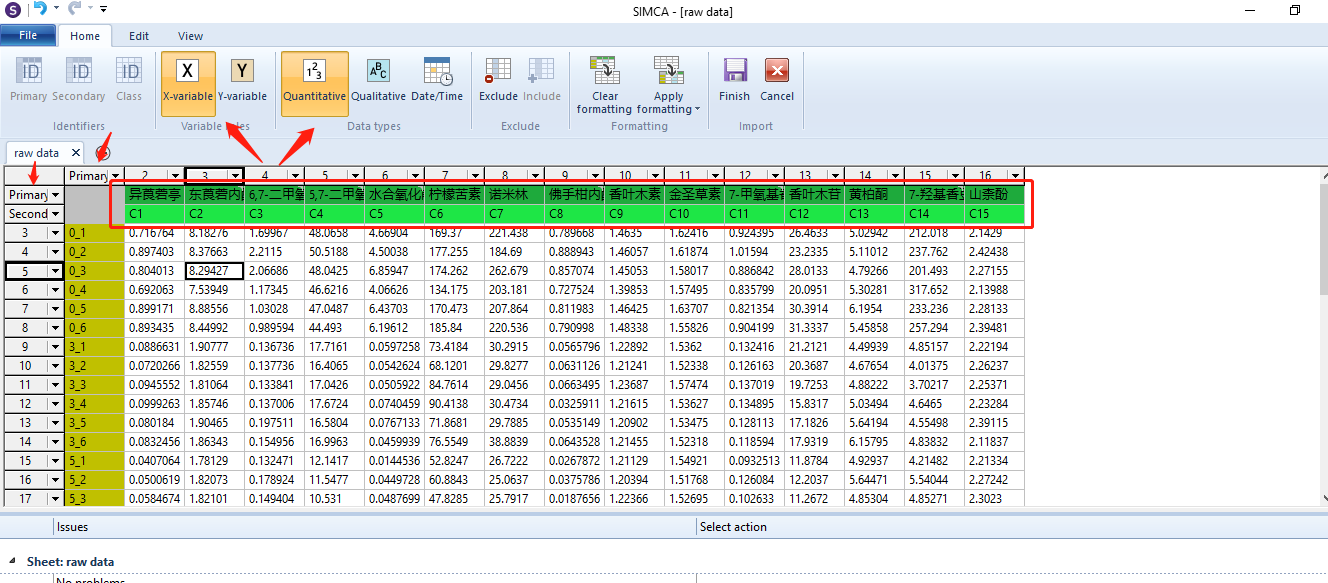Screen dimensions: 1328x583
Task: Click Clear formatting in the ribbon
Action: (x=604, y=84)
